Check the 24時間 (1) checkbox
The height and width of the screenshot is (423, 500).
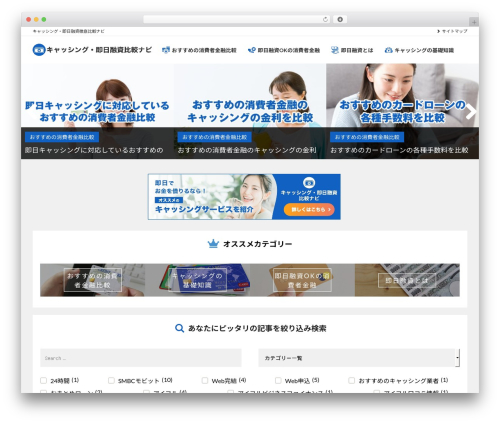tap(44, 380)
